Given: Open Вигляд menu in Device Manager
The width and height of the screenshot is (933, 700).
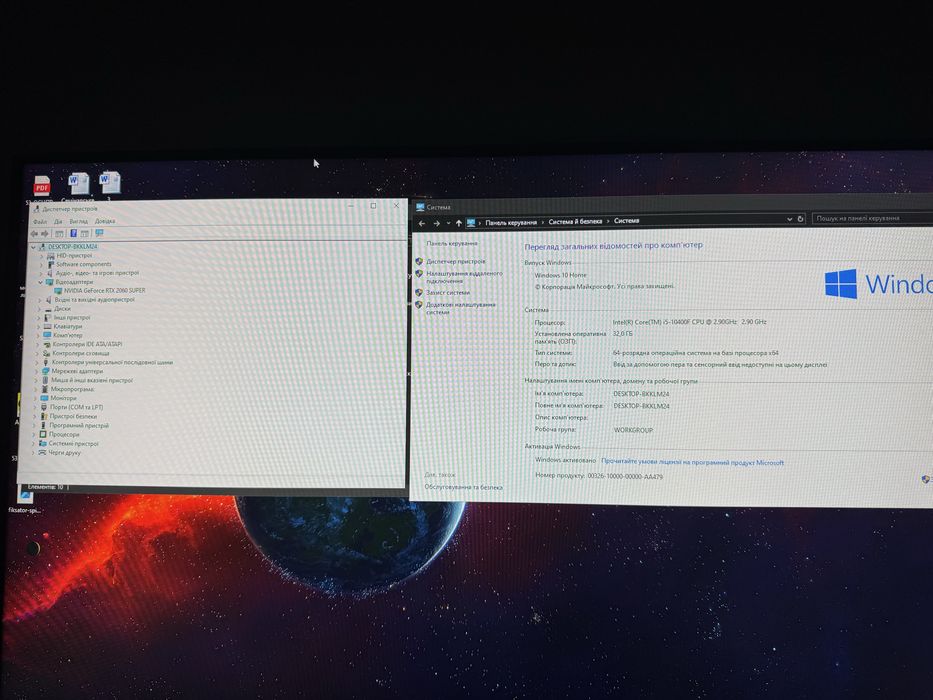Looking at the screenshot, I should tap(79, 221).
